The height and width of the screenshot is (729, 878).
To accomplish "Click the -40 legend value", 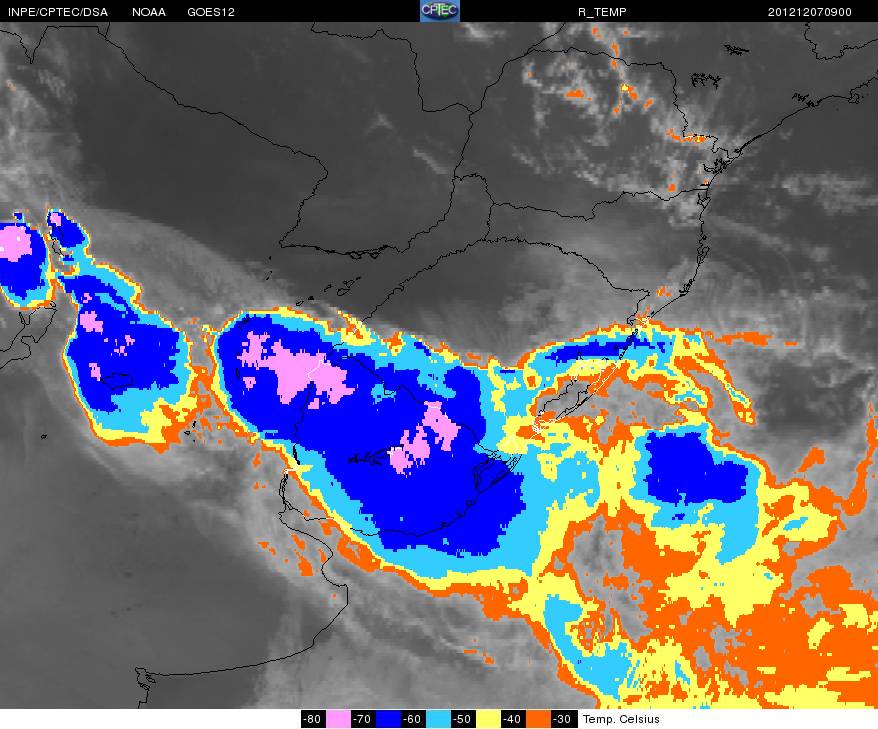I will (513, 719).
